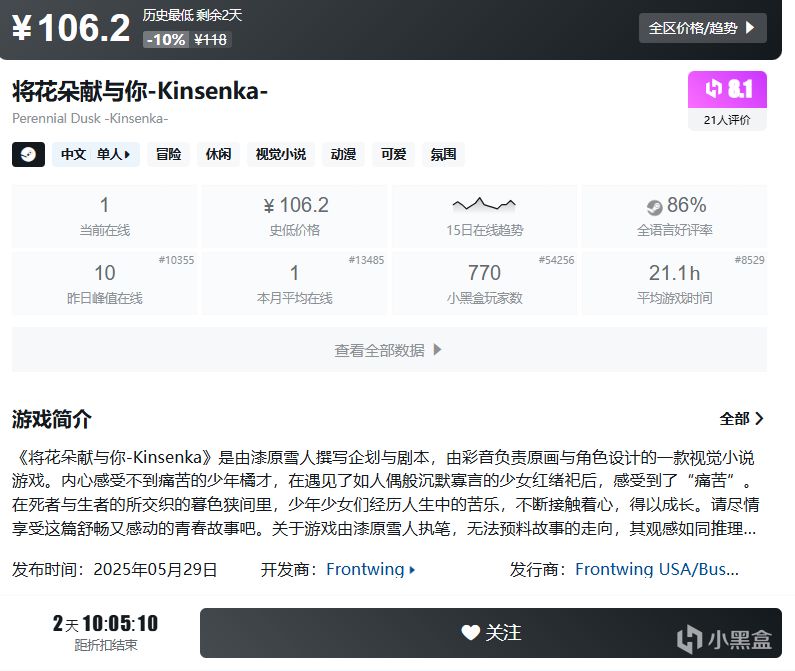Open the 15日在线趋势 sparkline chart
This screenshot has height=671, width=795.
[x=484, y=205]
